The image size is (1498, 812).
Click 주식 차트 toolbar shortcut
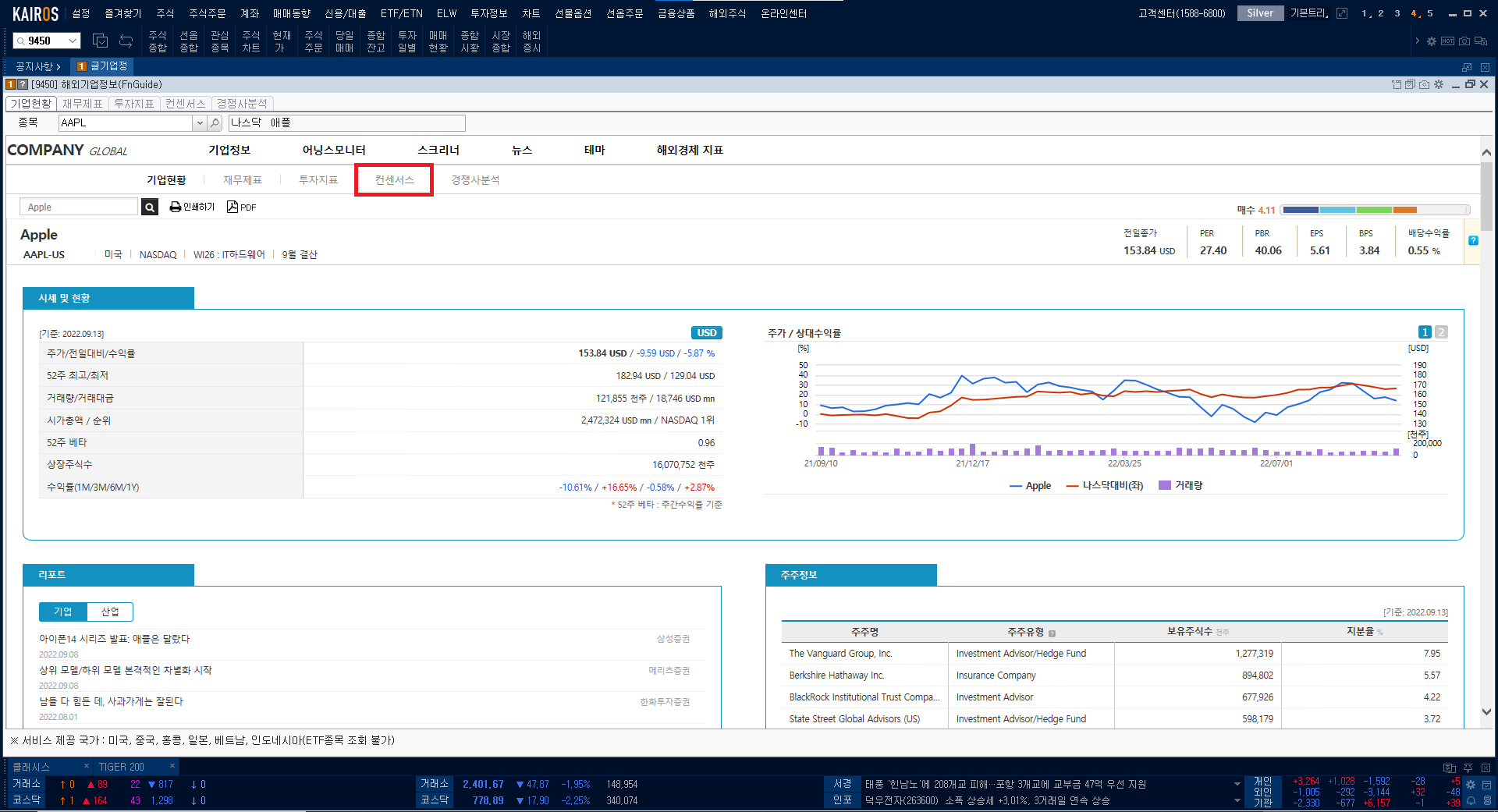coord(250,41)
